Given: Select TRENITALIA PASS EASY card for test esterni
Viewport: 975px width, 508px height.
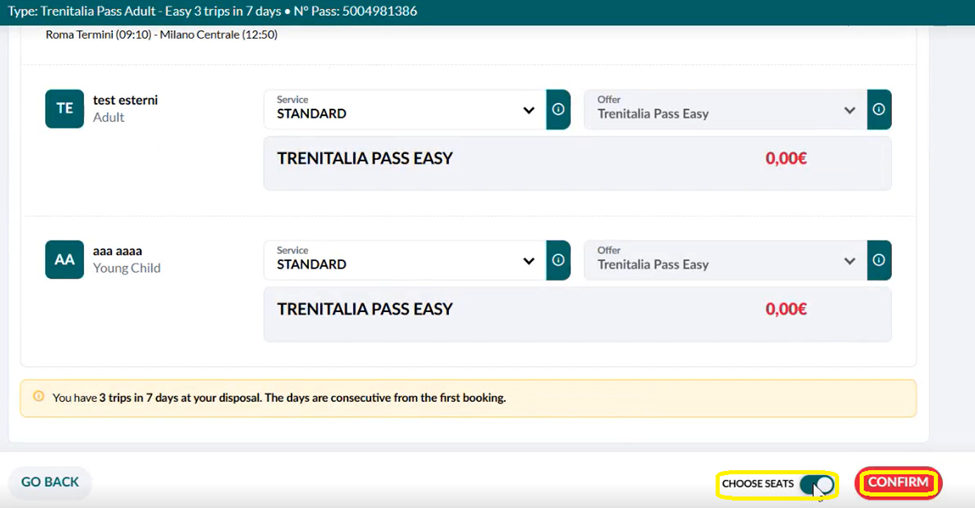Looking at the screenshot, I should click(x=578, y=164).
